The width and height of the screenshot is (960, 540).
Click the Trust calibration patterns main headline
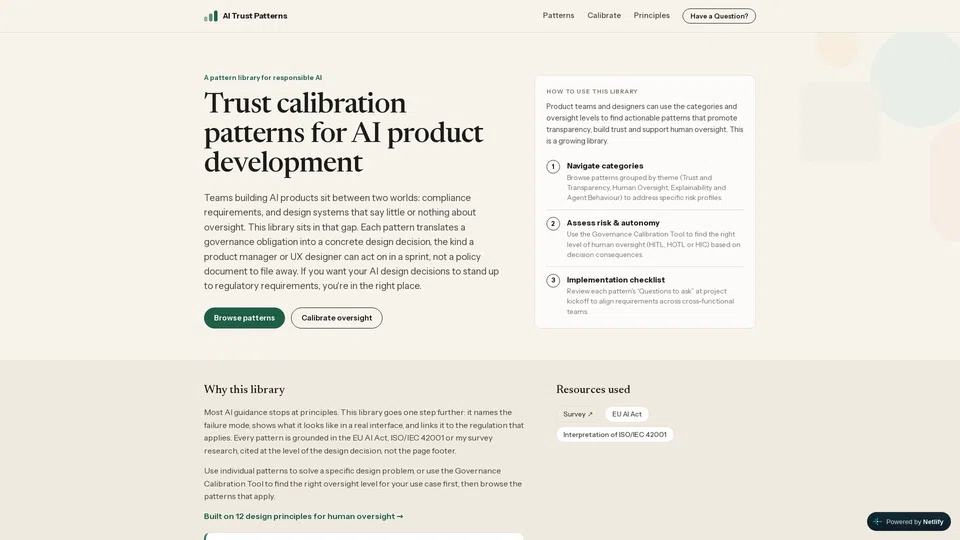click(343, 133)
